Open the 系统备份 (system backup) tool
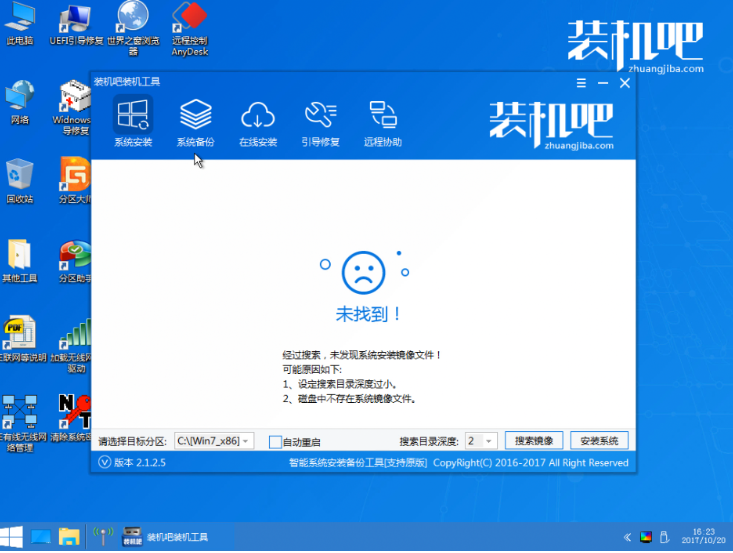This screenshot has height=553, width=733. pyautogui.click(x=195, y=123)
